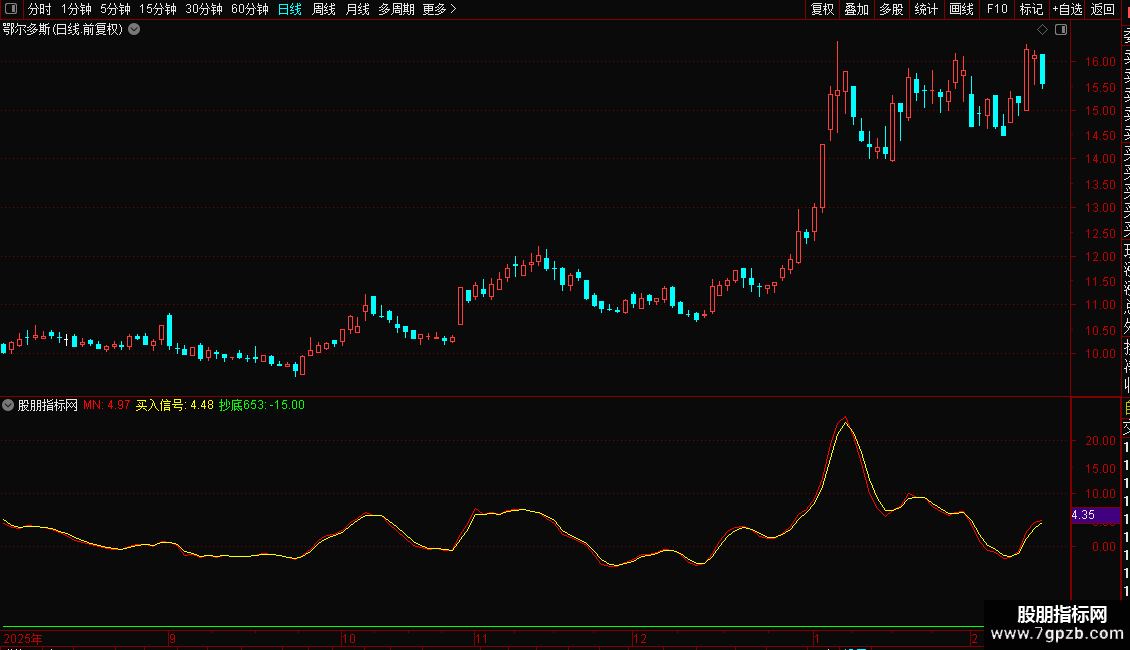Switch to 日线 daily chart
This screenshot has height=650, width=1130.
pos(290,9)
